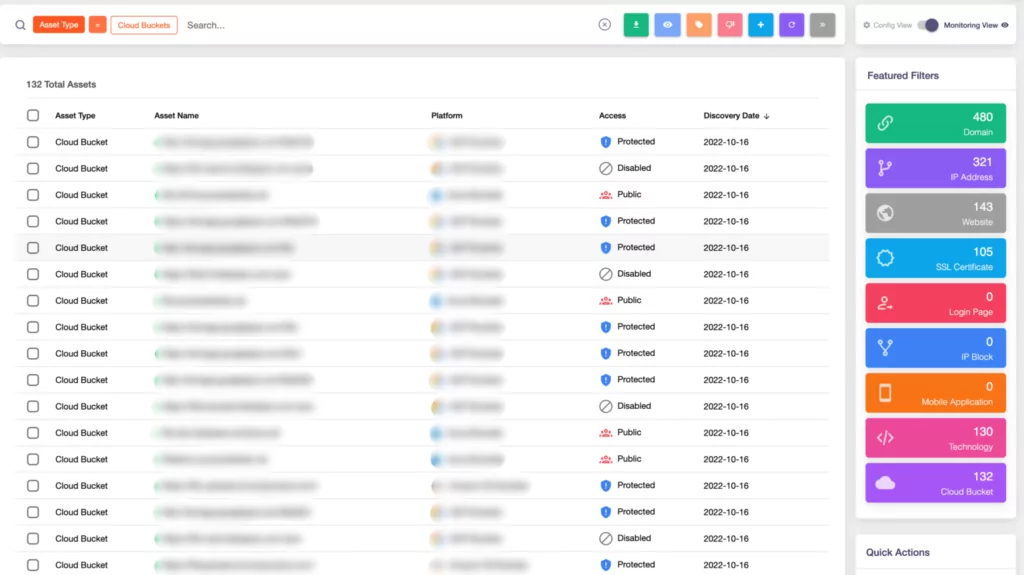
Task: Click the Discovery Date column header
Action: point(731,116)
